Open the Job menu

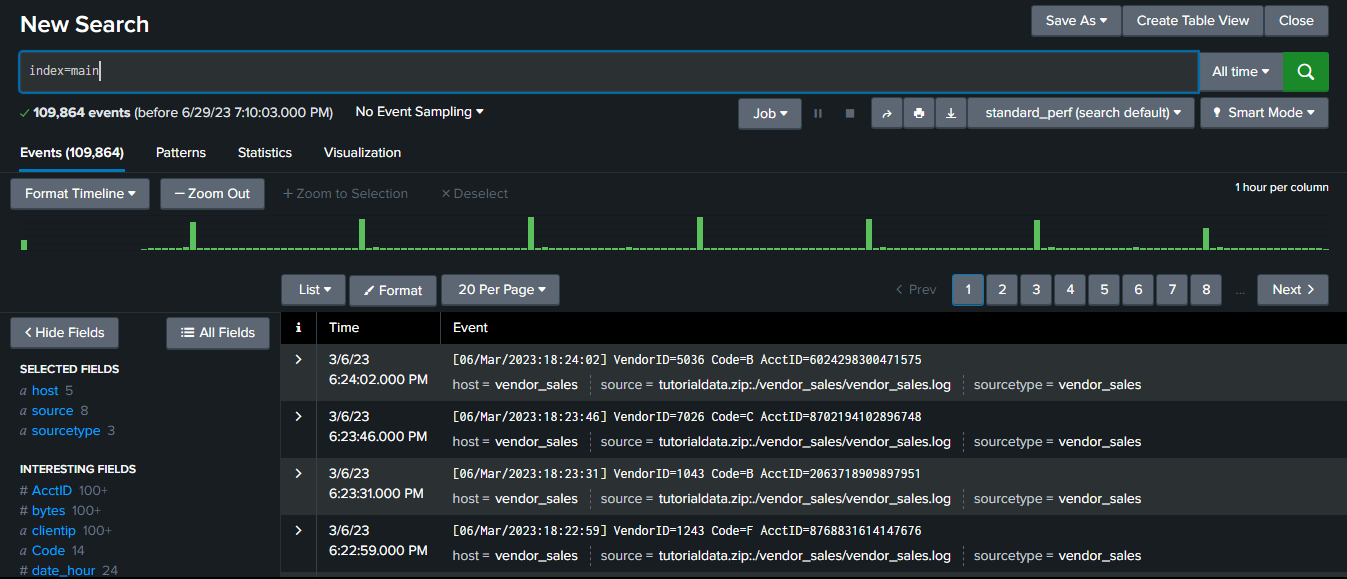tap(770, 113)
